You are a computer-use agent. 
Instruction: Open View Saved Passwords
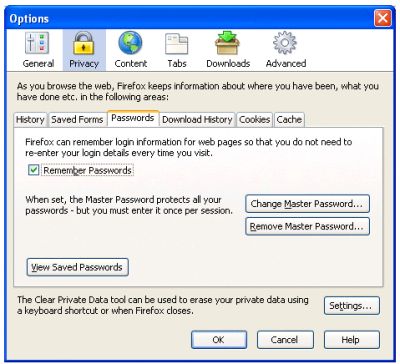point(77,267)
